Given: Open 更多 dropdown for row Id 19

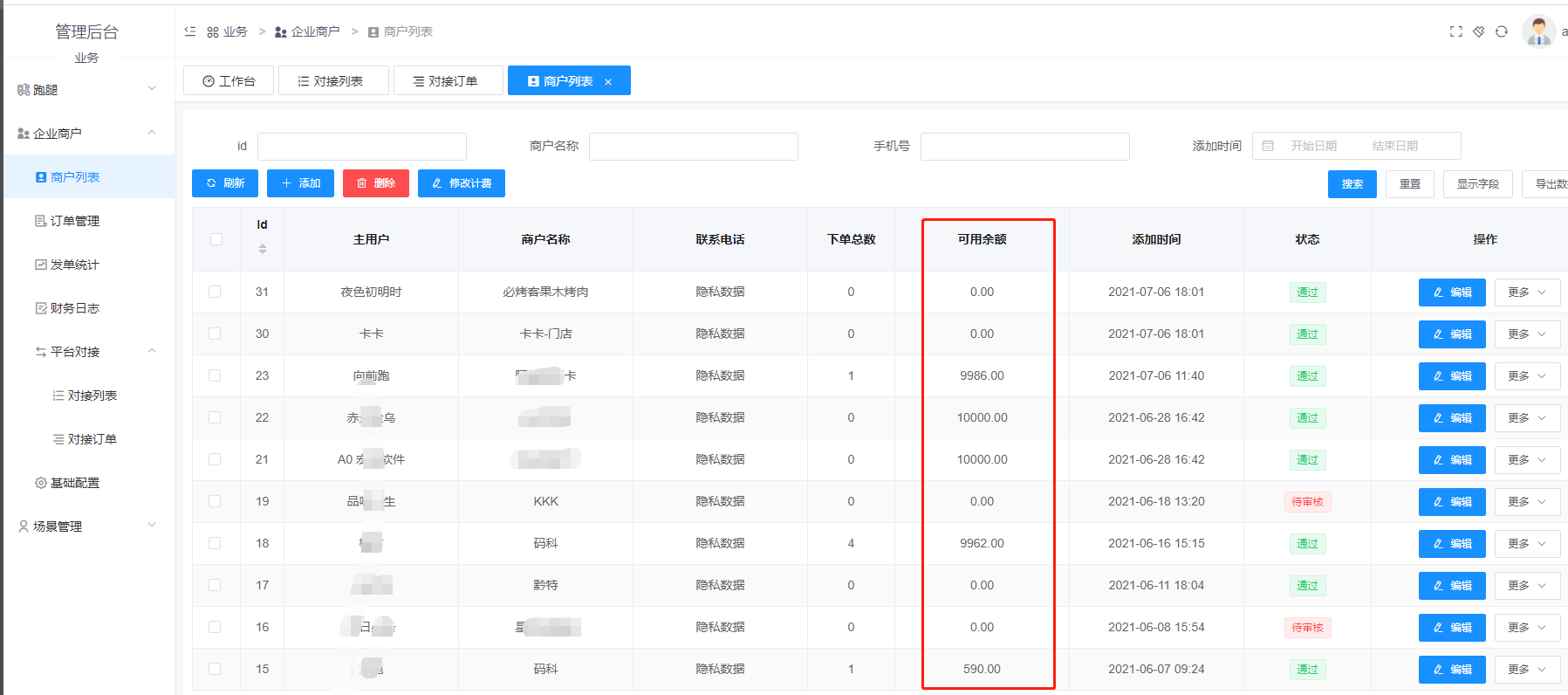Looking at the screenshot, I should (x=1527, y=502).
